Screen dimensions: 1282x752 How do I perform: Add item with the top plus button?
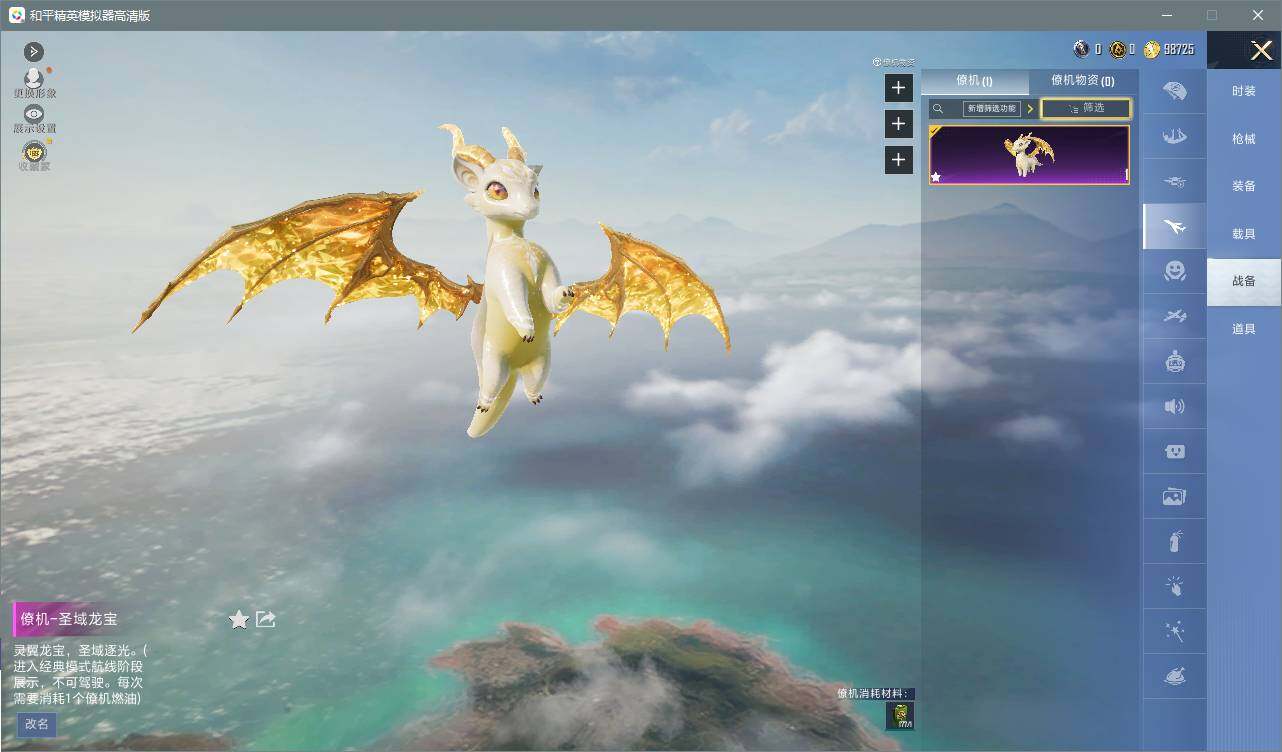point(898,88)
